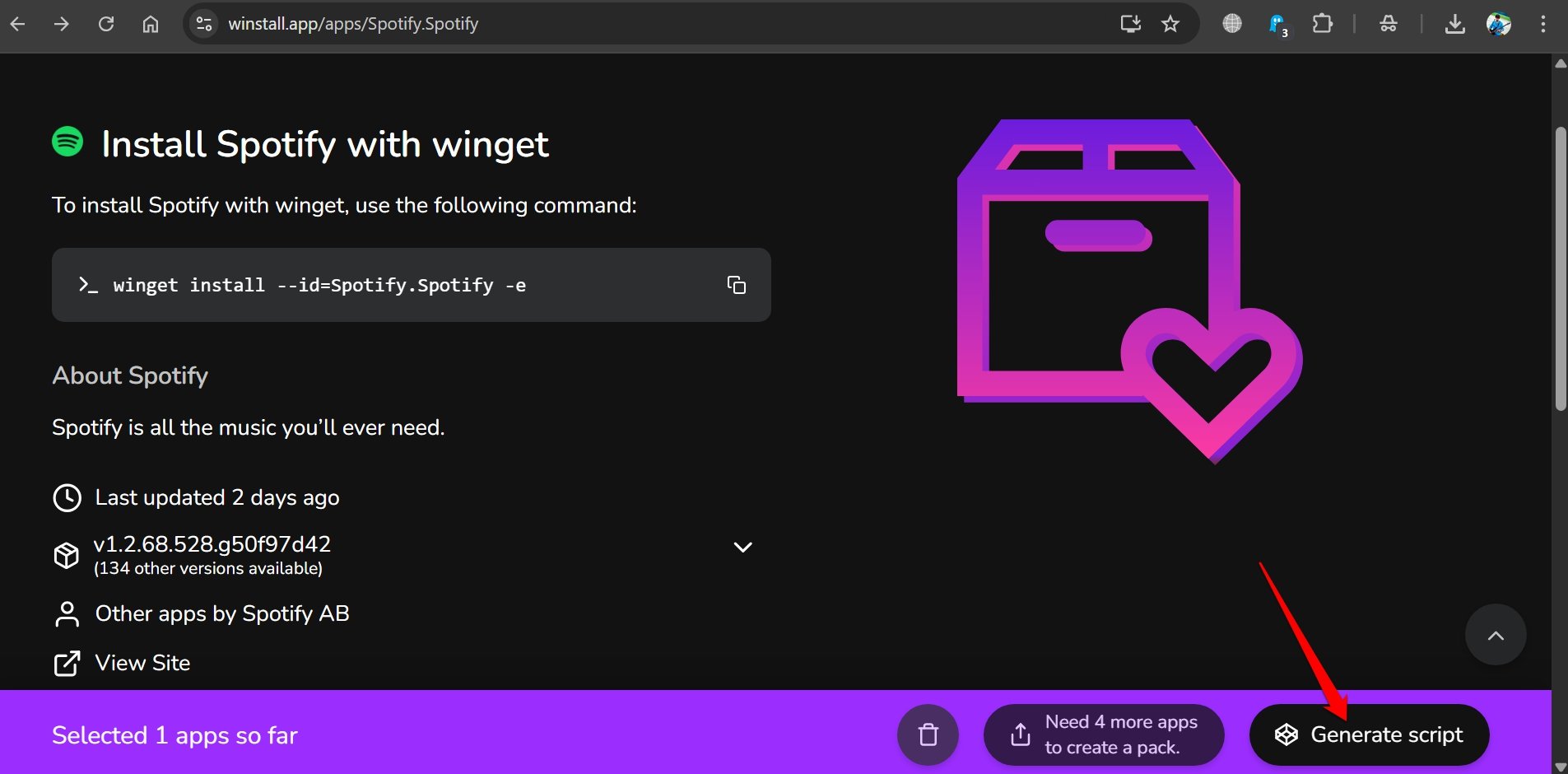View site information icon in address bar

tap(204, 24)
